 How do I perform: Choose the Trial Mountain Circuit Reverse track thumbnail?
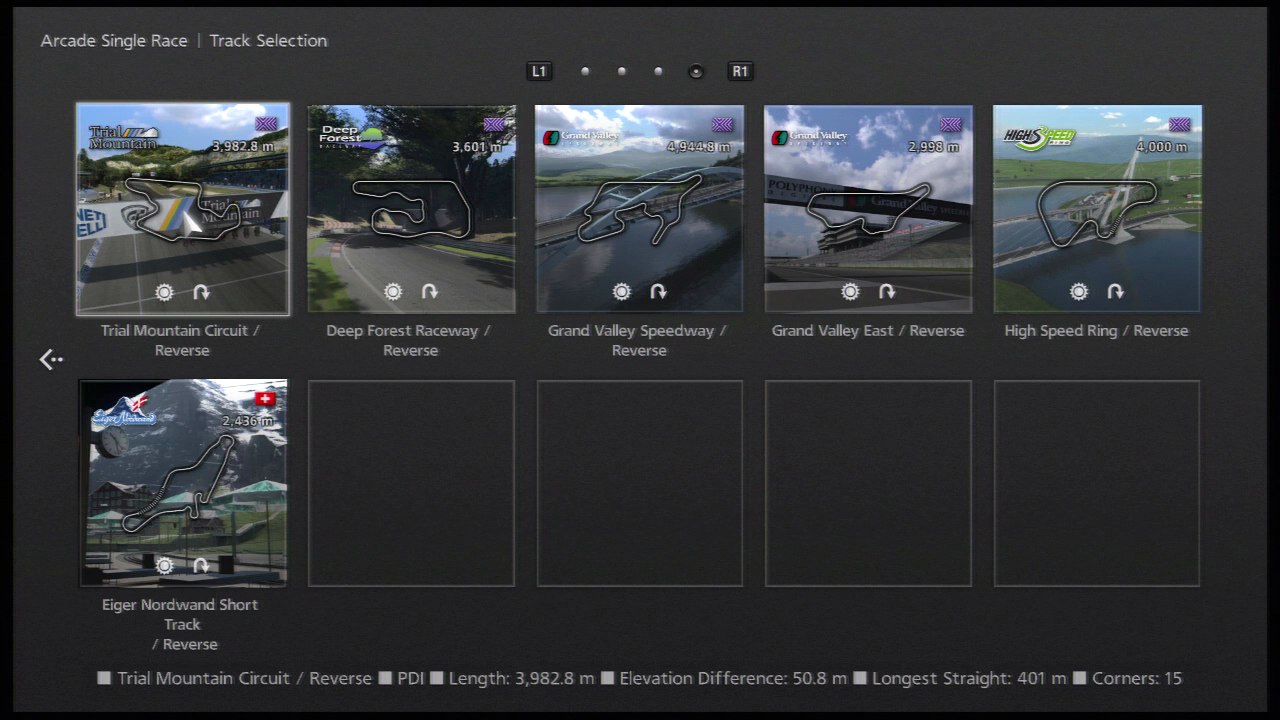click(x=183, y=209)
